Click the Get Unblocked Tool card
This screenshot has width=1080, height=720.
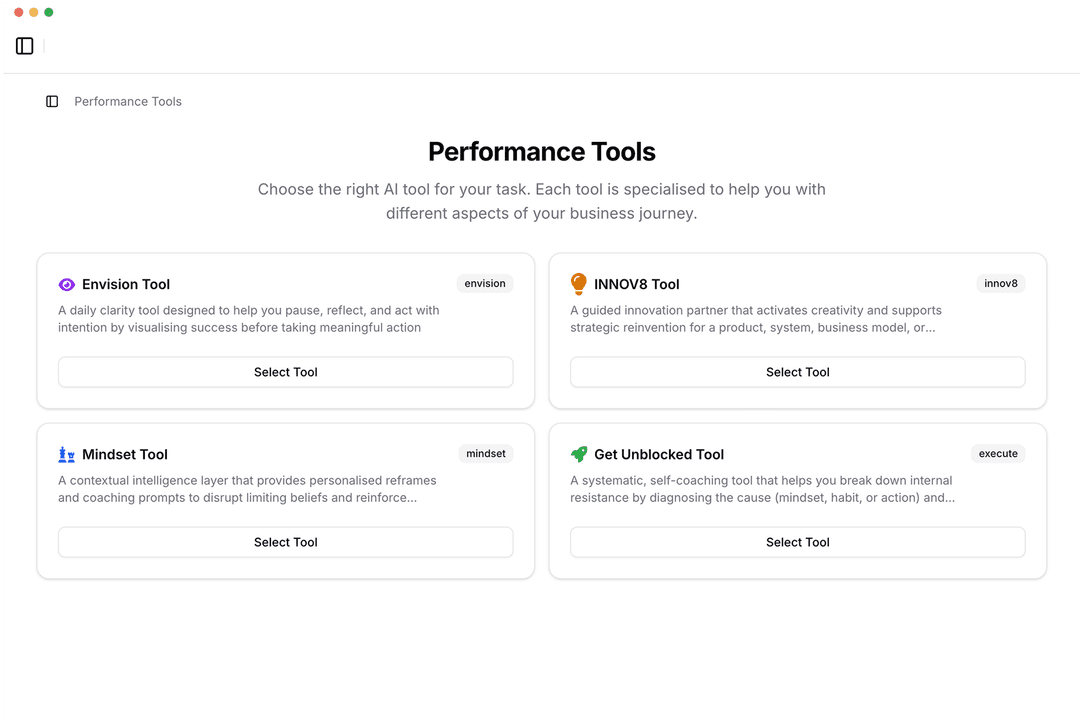[797, 500]
